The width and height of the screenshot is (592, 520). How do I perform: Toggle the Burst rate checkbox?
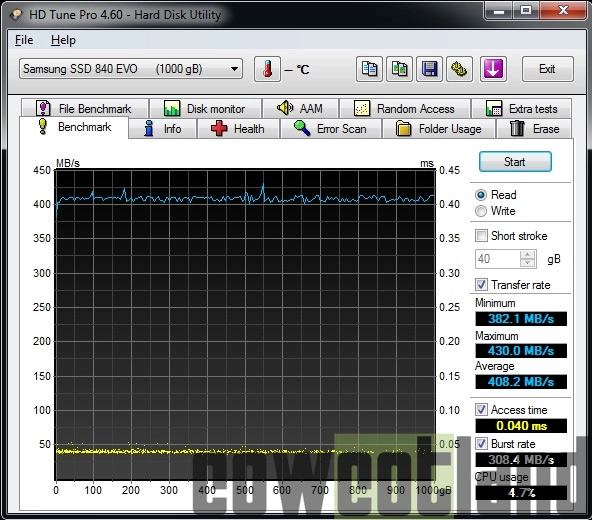(481, 444)
